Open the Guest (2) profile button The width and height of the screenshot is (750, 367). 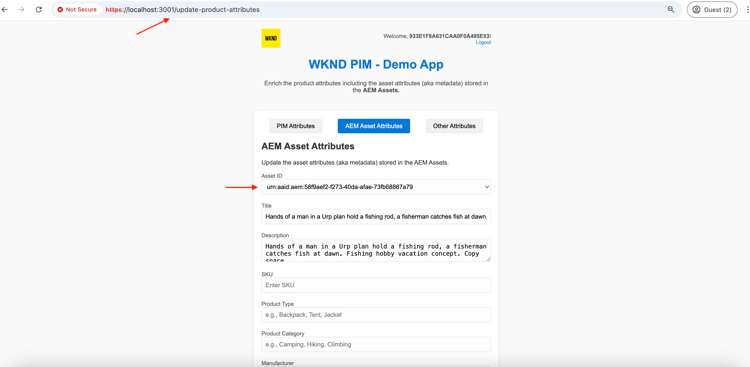712,10
